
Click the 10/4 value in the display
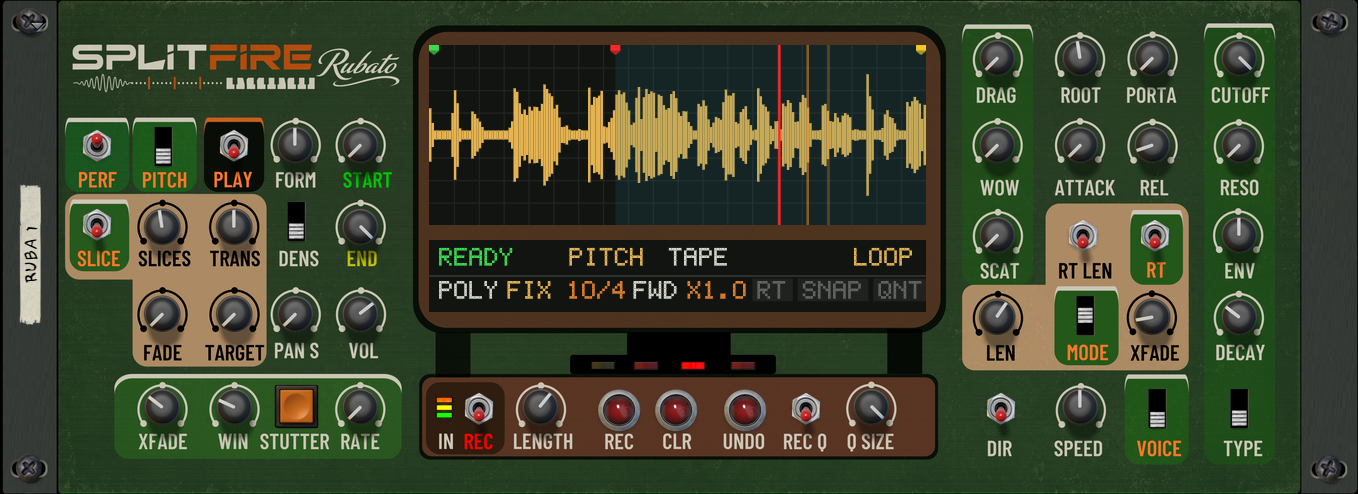coord(596,291)
